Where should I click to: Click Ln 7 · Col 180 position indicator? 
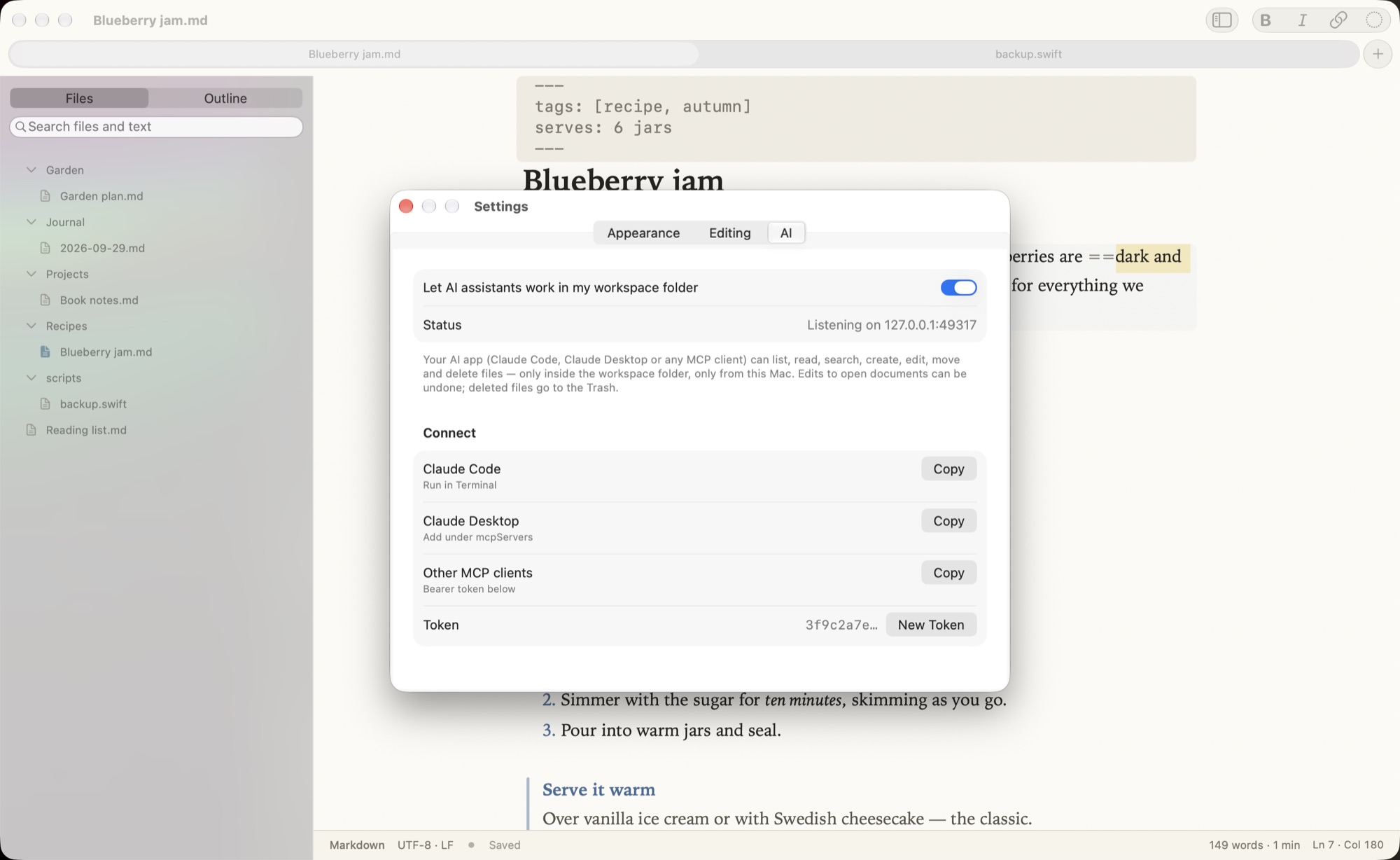(x=1347, y=845)
